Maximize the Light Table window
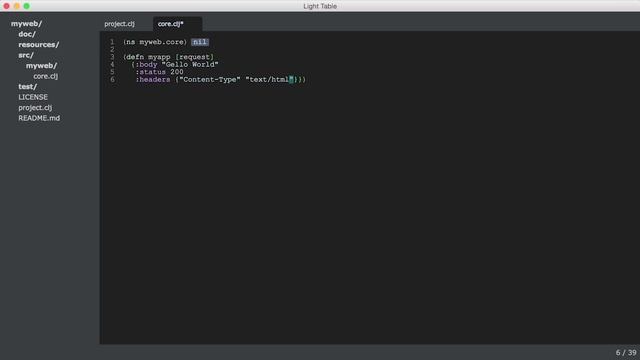The height and width of the screenshot is (360, 640). [27, 6]
